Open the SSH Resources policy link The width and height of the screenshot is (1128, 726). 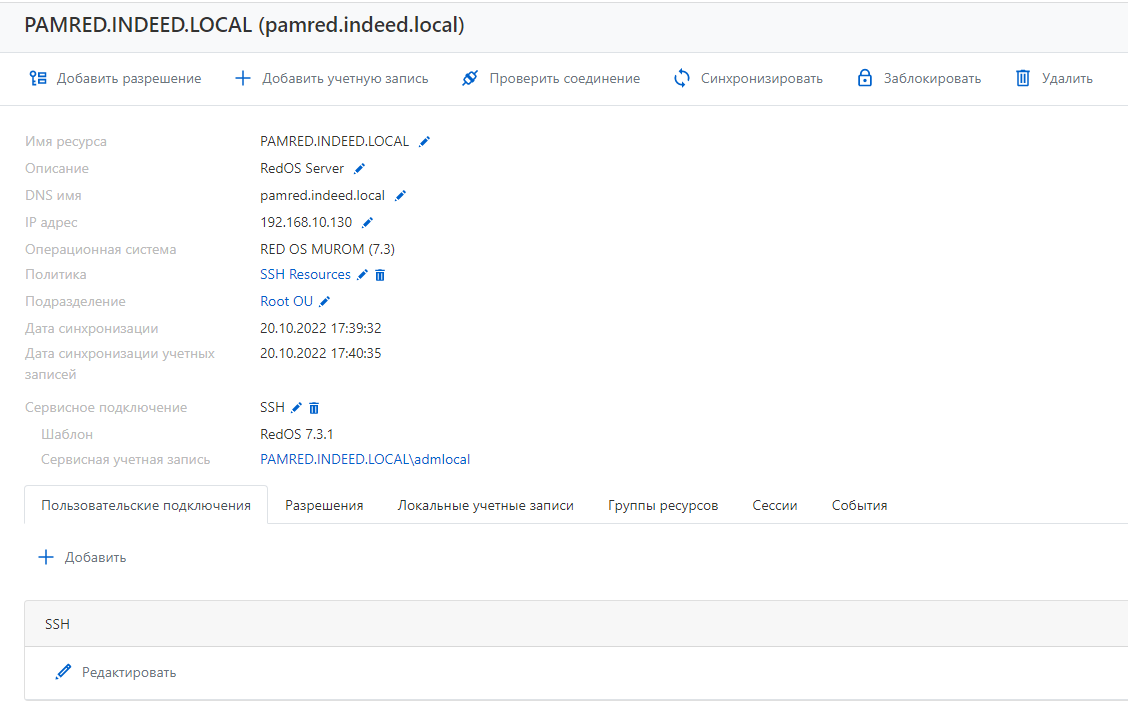[x=305, y=274]
